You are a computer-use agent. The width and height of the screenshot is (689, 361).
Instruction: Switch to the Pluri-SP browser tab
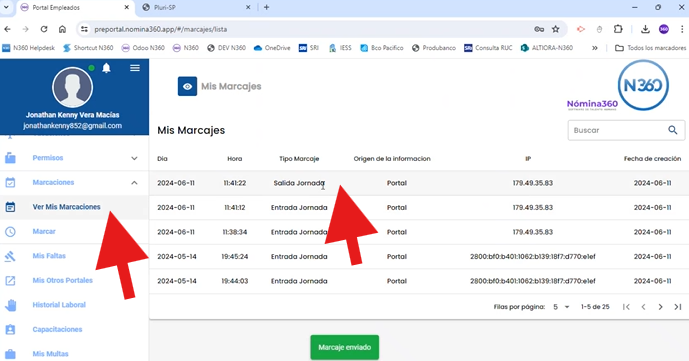(196, 7)
